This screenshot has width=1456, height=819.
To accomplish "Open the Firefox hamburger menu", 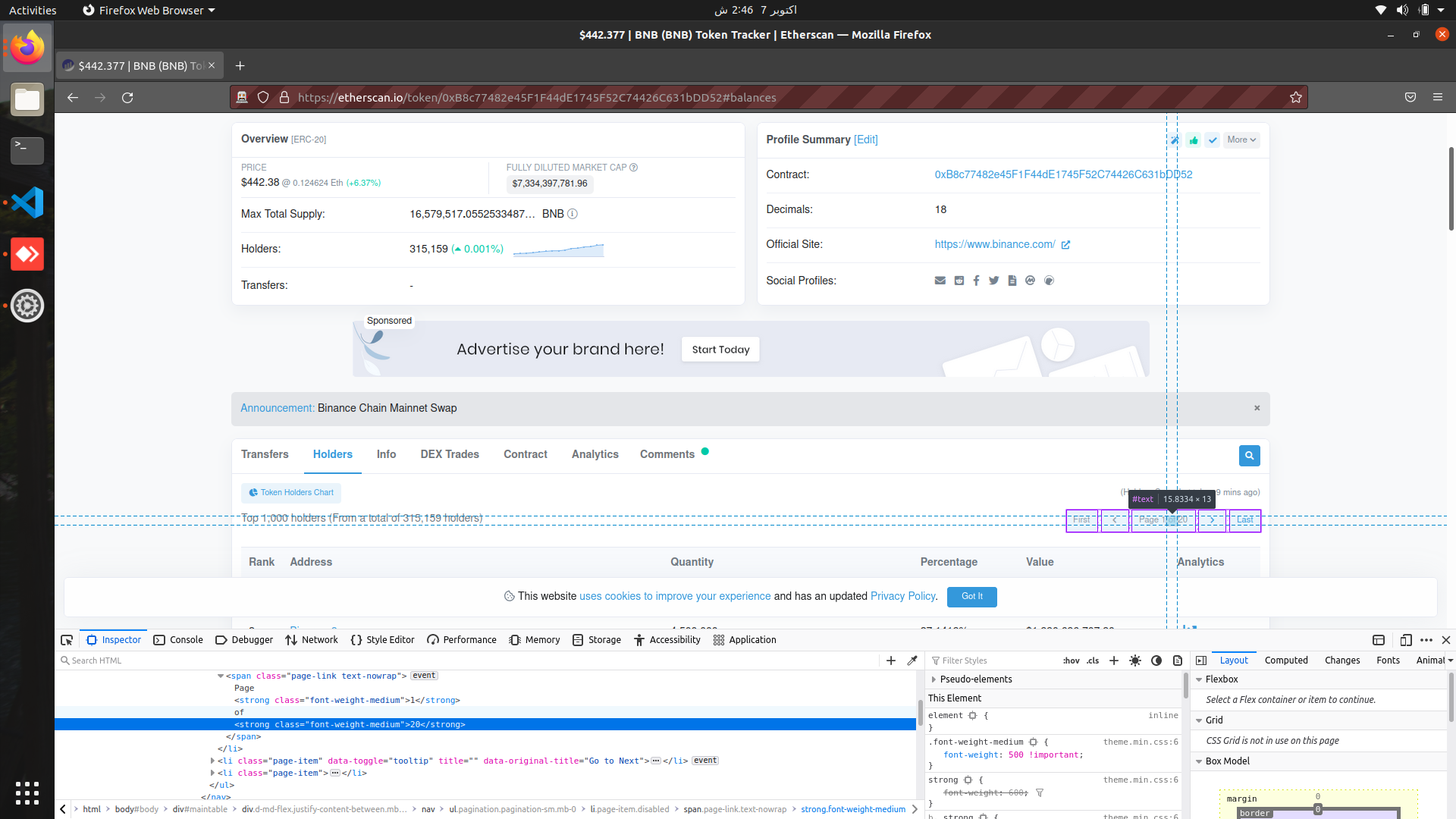I will click(1438, 97).
